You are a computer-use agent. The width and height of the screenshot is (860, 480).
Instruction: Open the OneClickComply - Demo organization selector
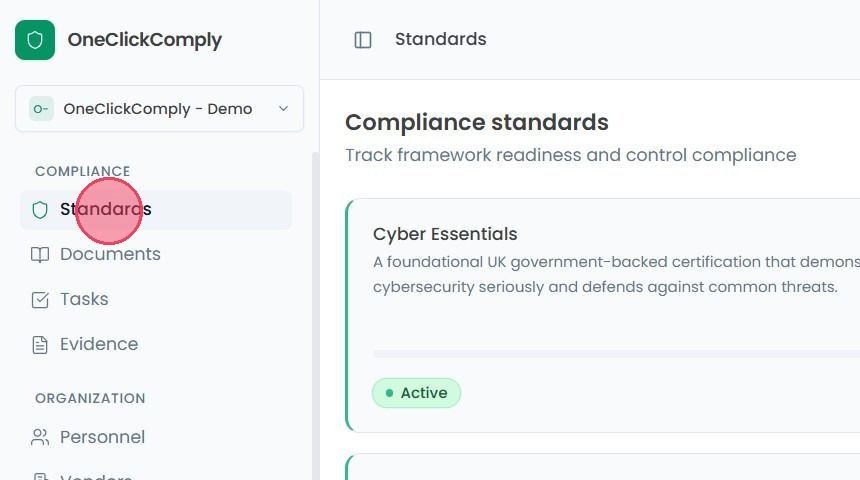point(159,109)
